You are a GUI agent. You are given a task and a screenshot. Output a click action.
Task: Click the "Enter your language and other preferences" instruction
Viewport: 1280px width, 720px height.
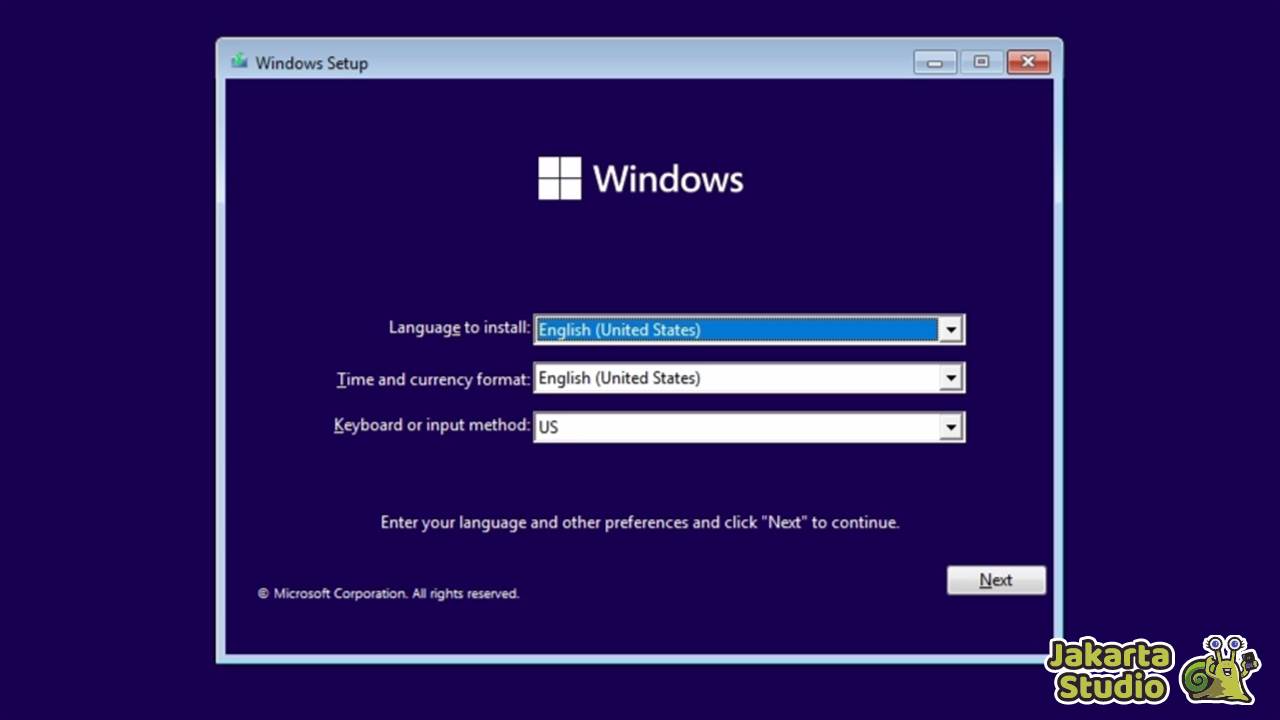tap(640, 522)
